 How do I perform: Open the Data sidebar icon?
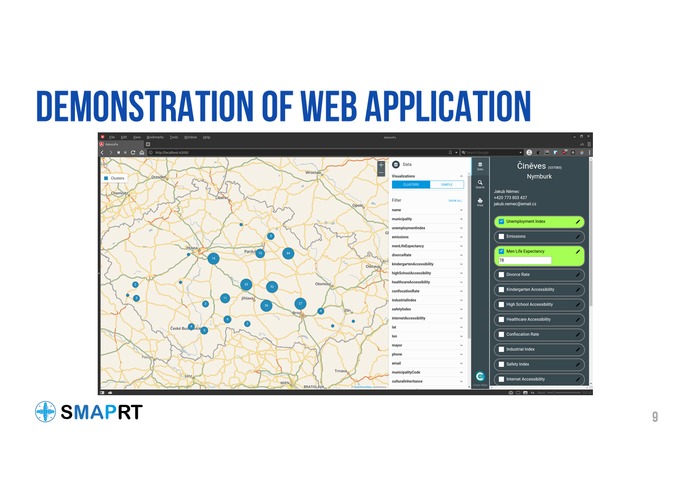480,166
